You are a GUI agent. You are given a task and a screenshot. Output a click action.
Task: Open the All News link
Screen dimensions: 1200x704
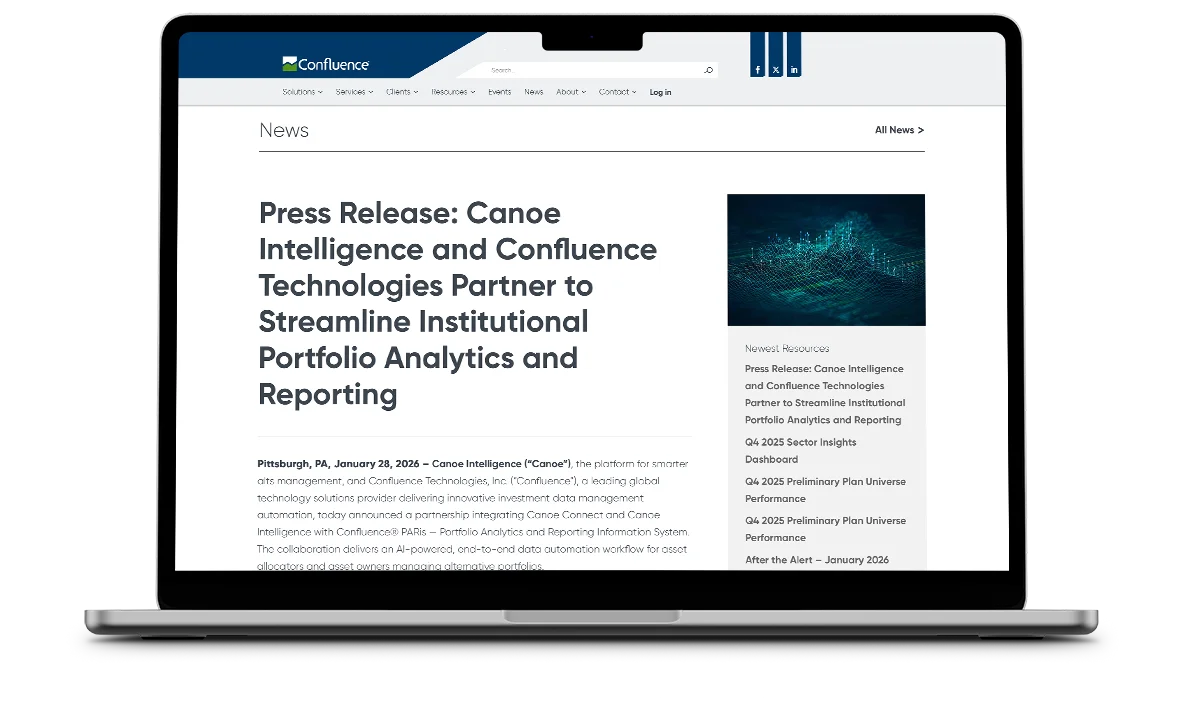pyautogui.click(x=899, y=130)
